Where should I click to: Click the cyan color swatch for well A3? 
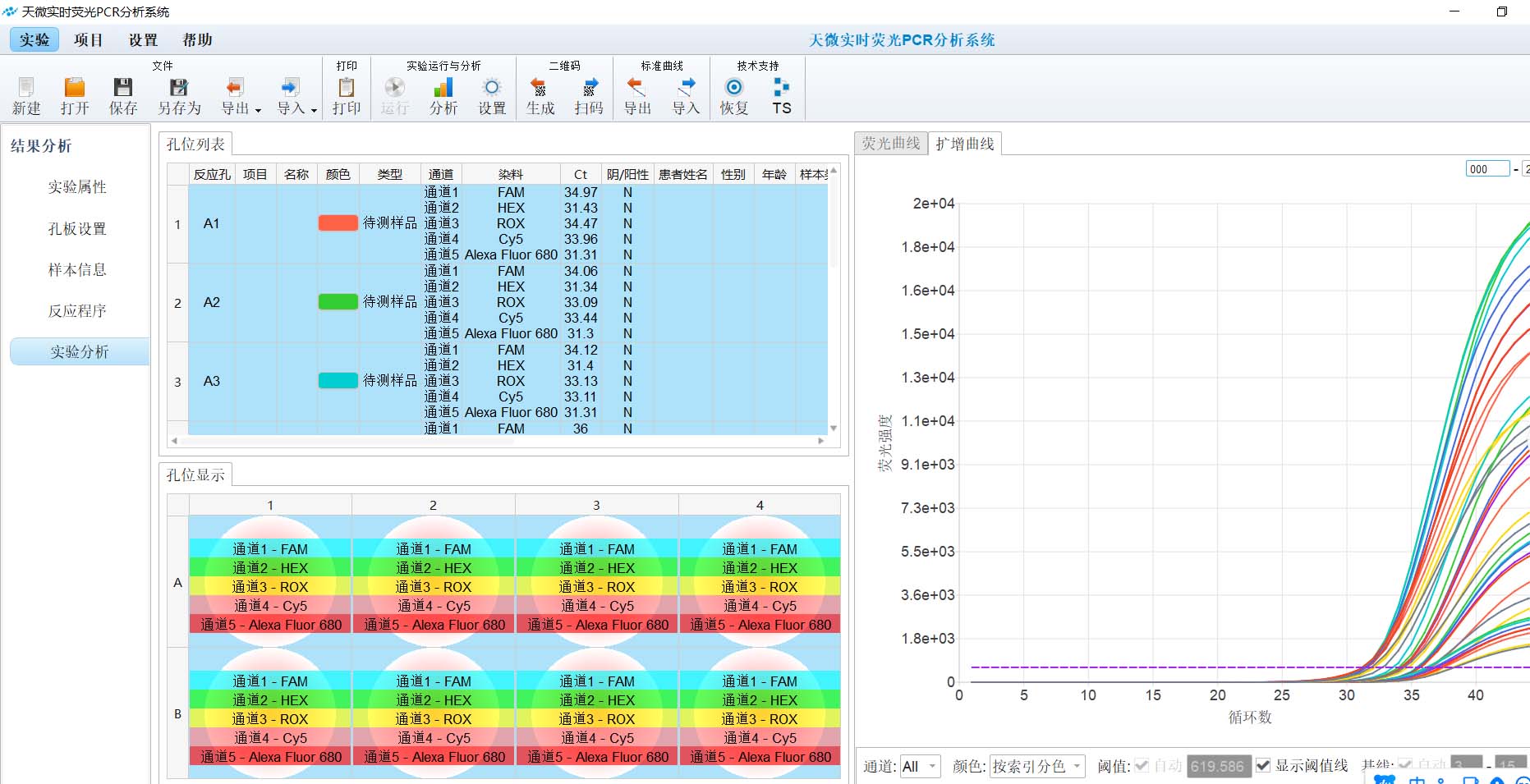pos(338,380)
